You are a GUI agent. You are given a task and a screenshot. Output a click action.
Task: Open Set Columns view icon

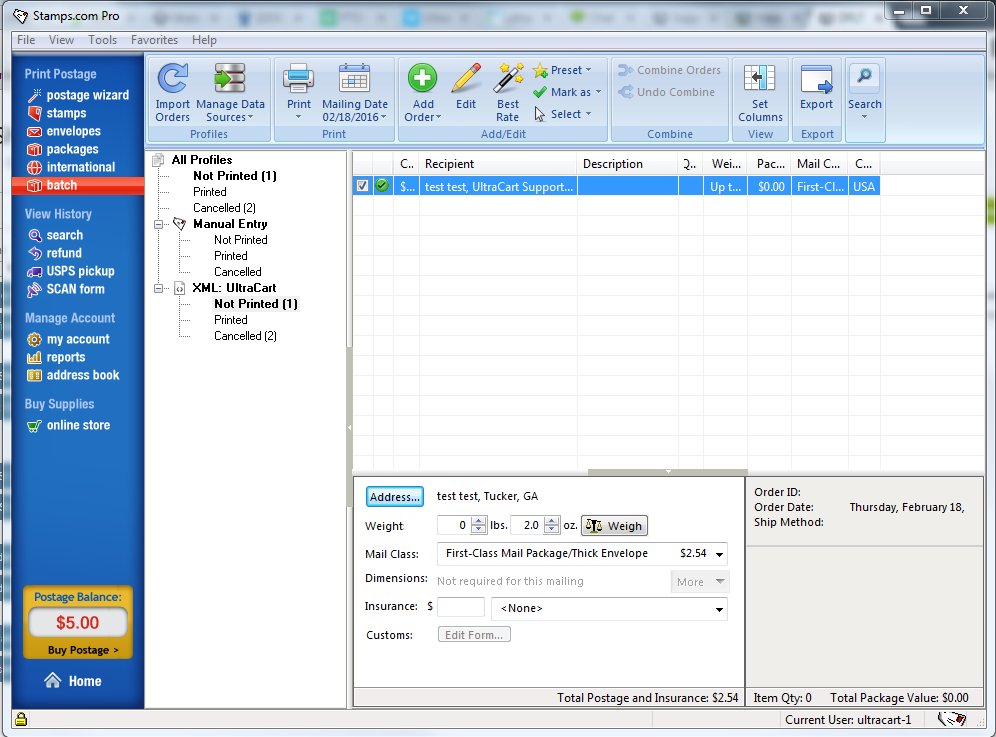pos(760,79)
